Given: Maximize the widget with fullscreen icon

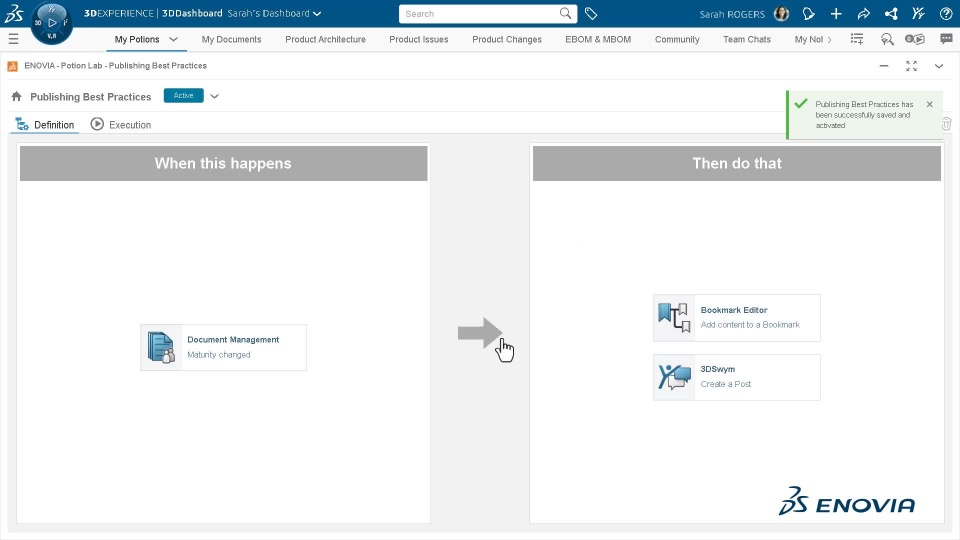Looking at the screenshot, I should (x=911, y=66).
